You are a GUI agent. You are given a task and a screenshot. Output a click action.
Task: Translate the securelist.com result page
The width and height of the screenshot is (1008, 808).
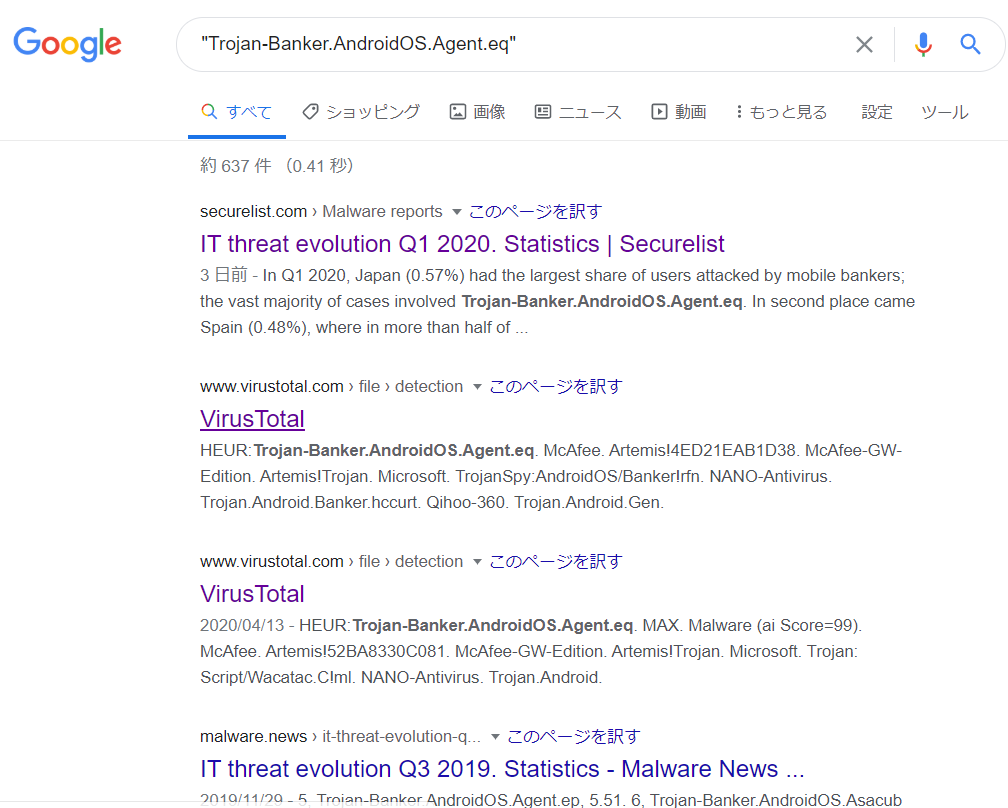click(536, 211)
